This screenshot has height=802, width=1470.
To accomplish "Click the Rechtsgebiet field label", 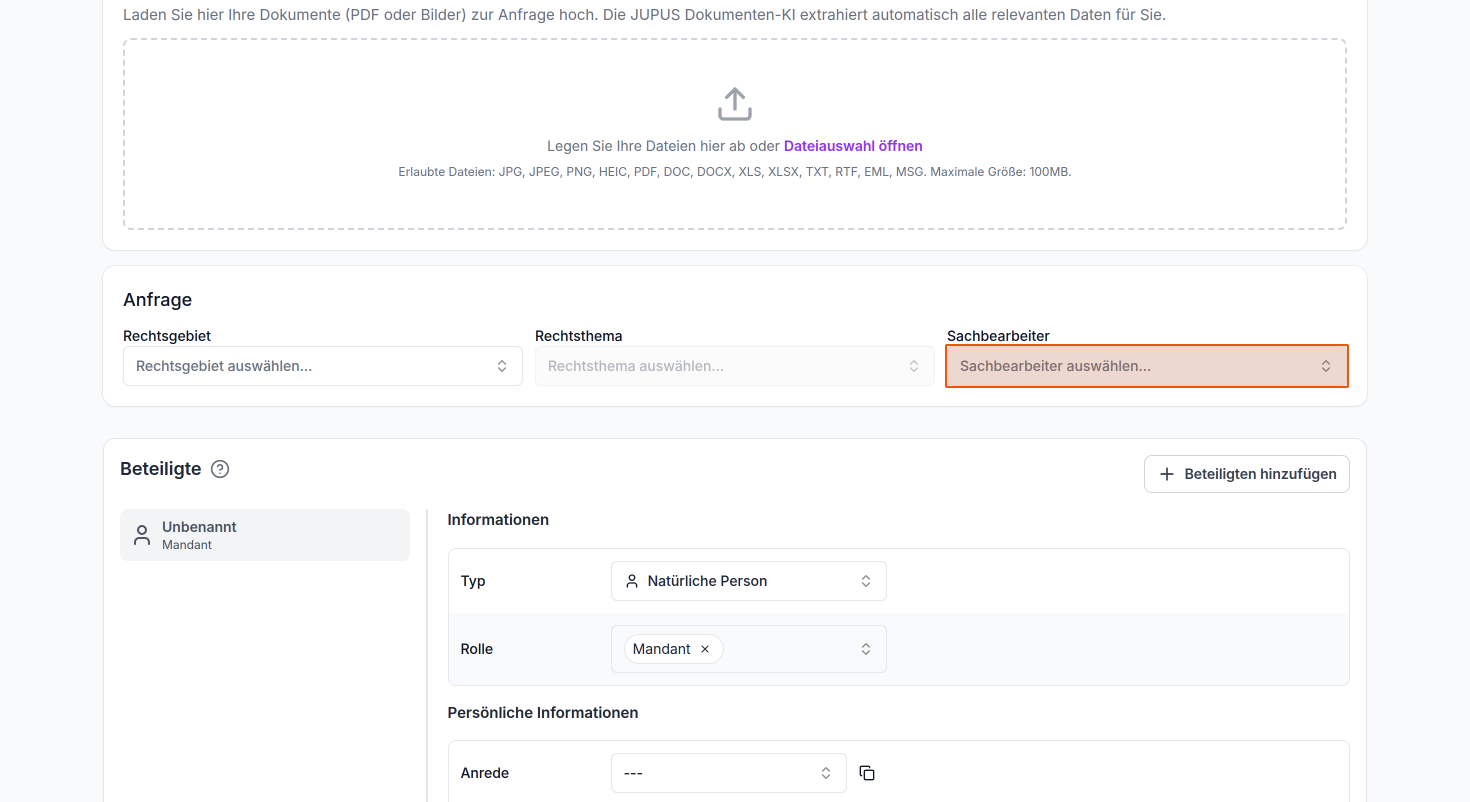I will pos(167,336).
